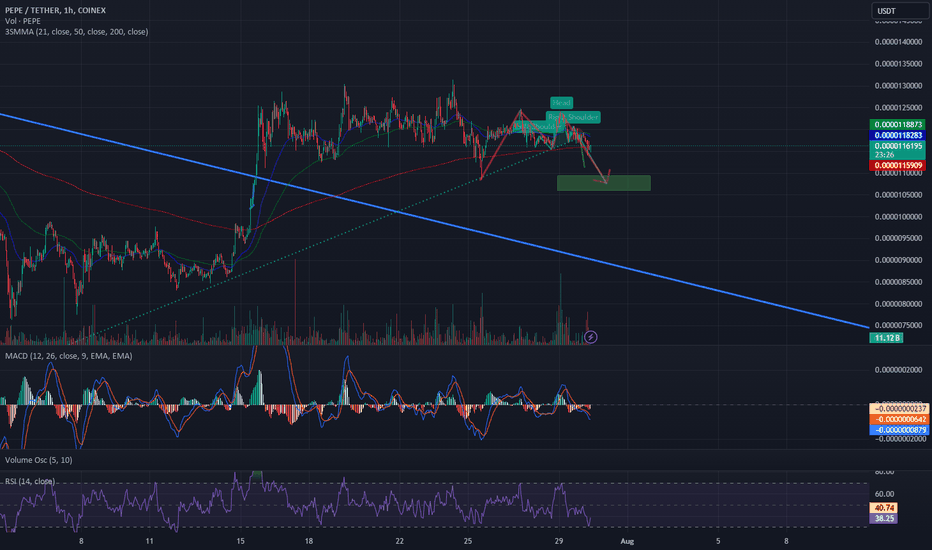The image size is (932, 550).
Task: Click the 0.0000080000 price axis label
Action: coord(898,304)
